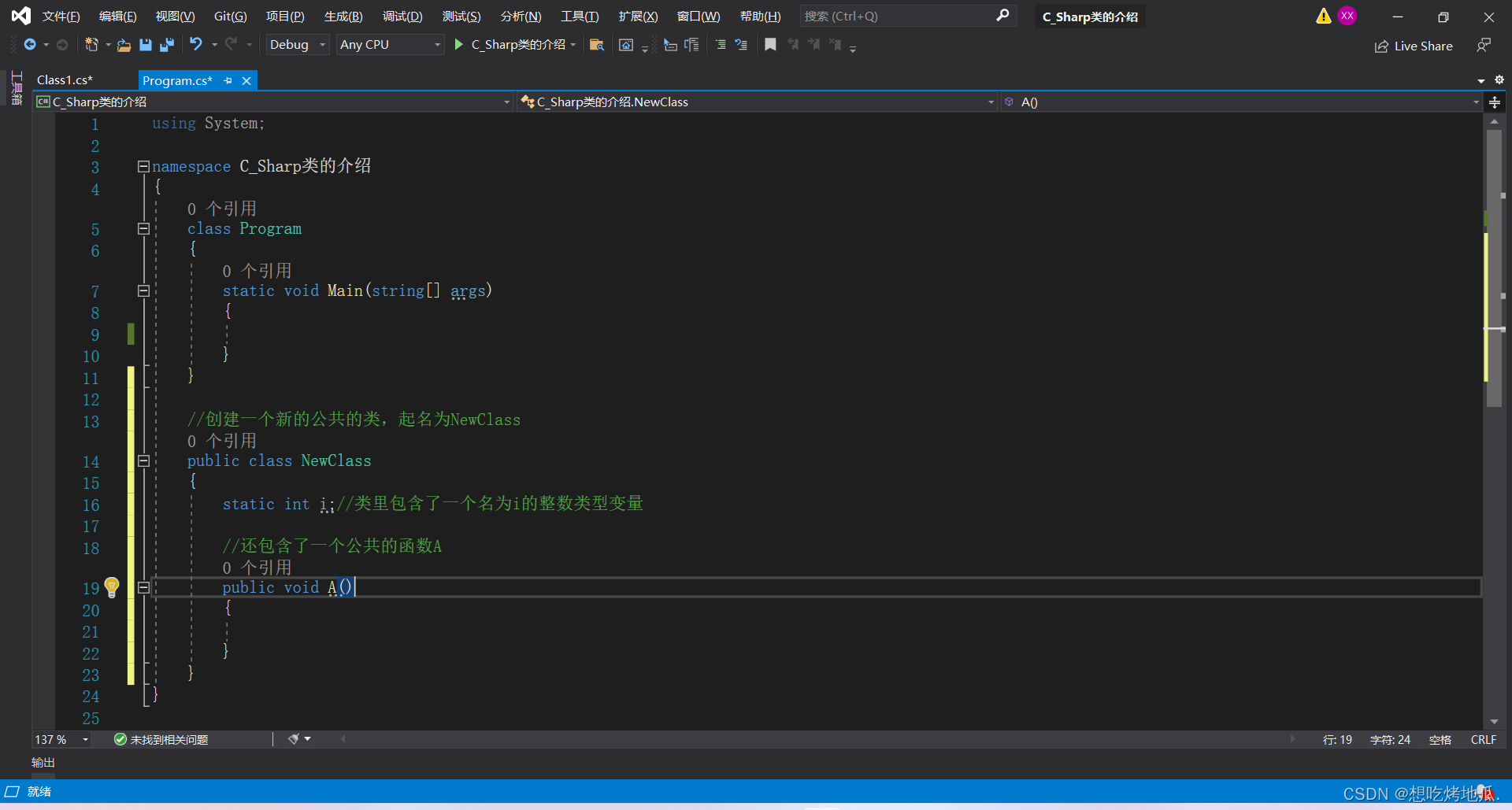Click the Navigate Backward arrow icon

click(30, 45)
